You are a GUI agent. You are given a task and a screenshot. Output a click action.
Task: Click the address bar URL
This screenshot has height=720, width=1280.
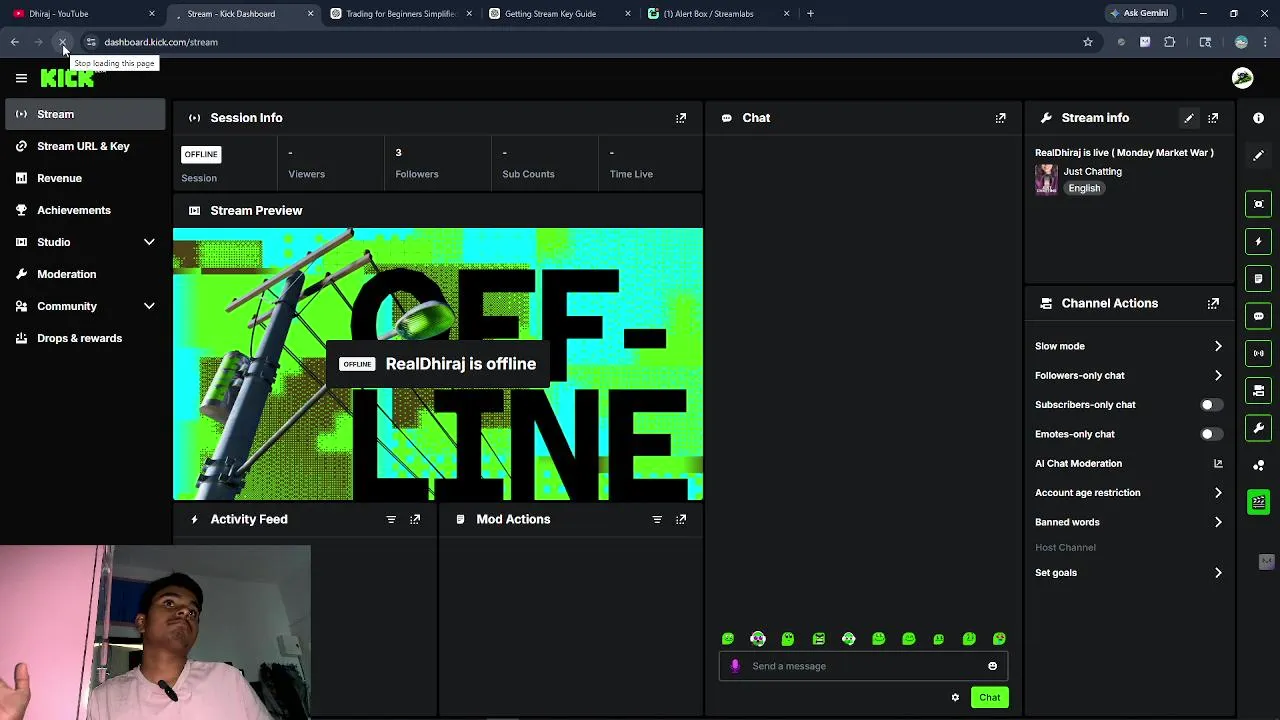pyautogui.click(x=161, y=42)
